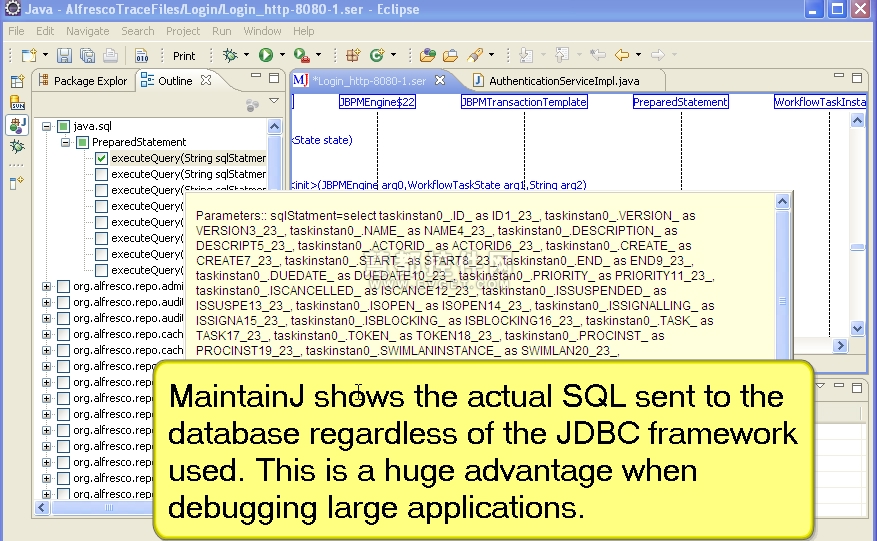Click the Open Task folder icon

click(x=450, y=55)
